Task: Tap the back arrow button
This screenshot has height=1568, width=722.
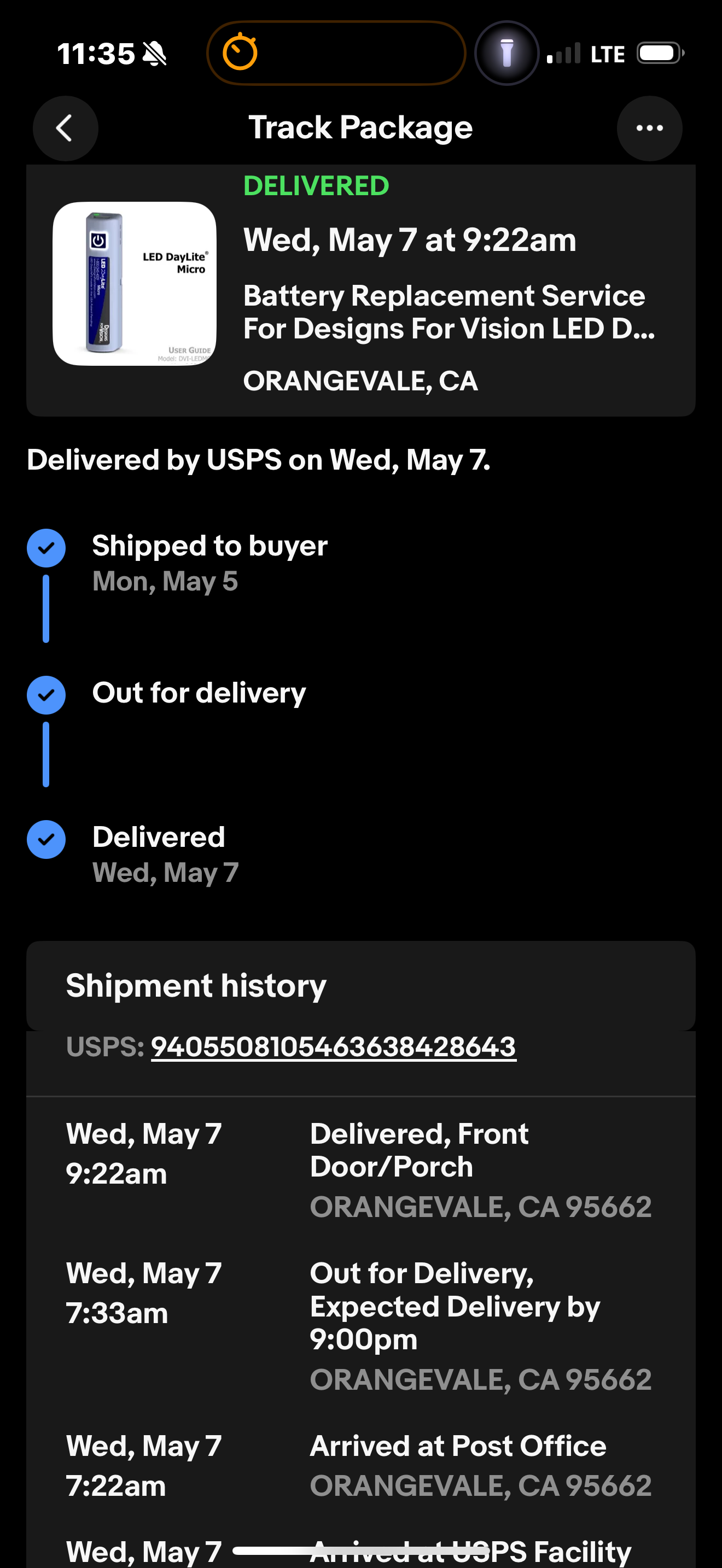Action: pos(65,128)
